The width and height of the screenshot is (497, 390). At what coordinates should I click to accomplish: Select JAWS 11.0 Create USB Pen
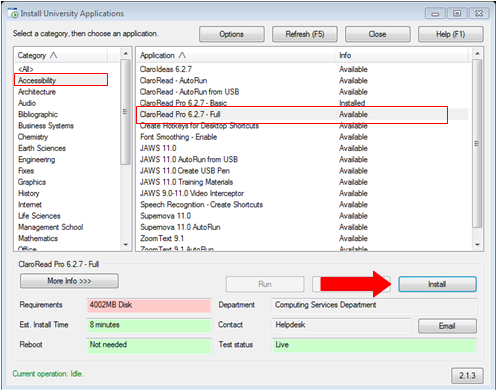[302, 171]
